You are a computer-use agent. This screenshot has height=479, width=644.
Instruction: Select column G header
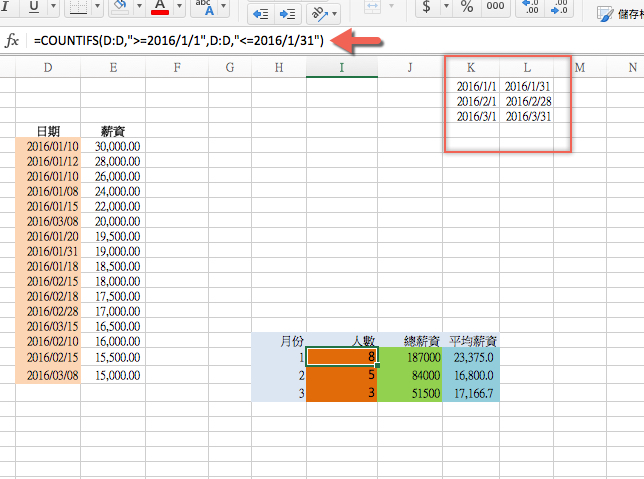(x=230, y=67)
